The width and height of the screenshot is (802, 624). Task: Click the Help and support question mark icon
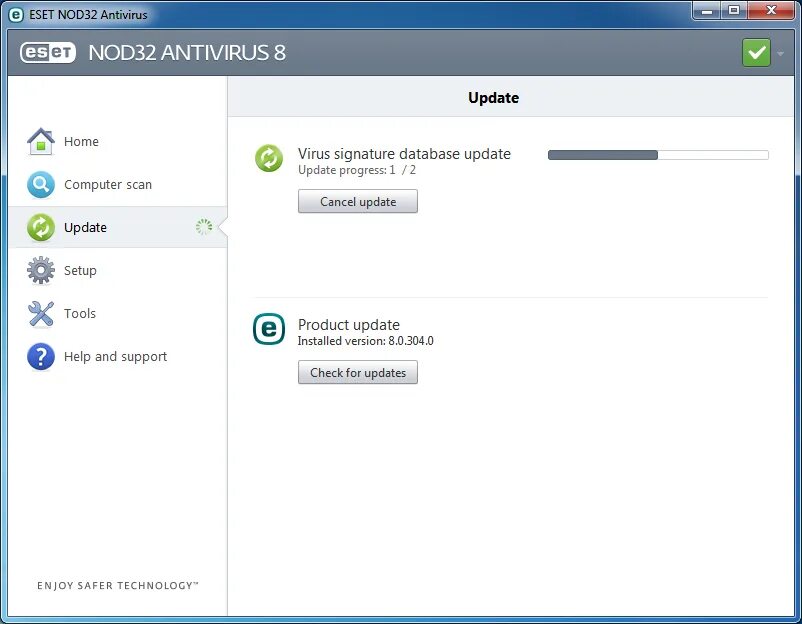(x=40, y=356)
